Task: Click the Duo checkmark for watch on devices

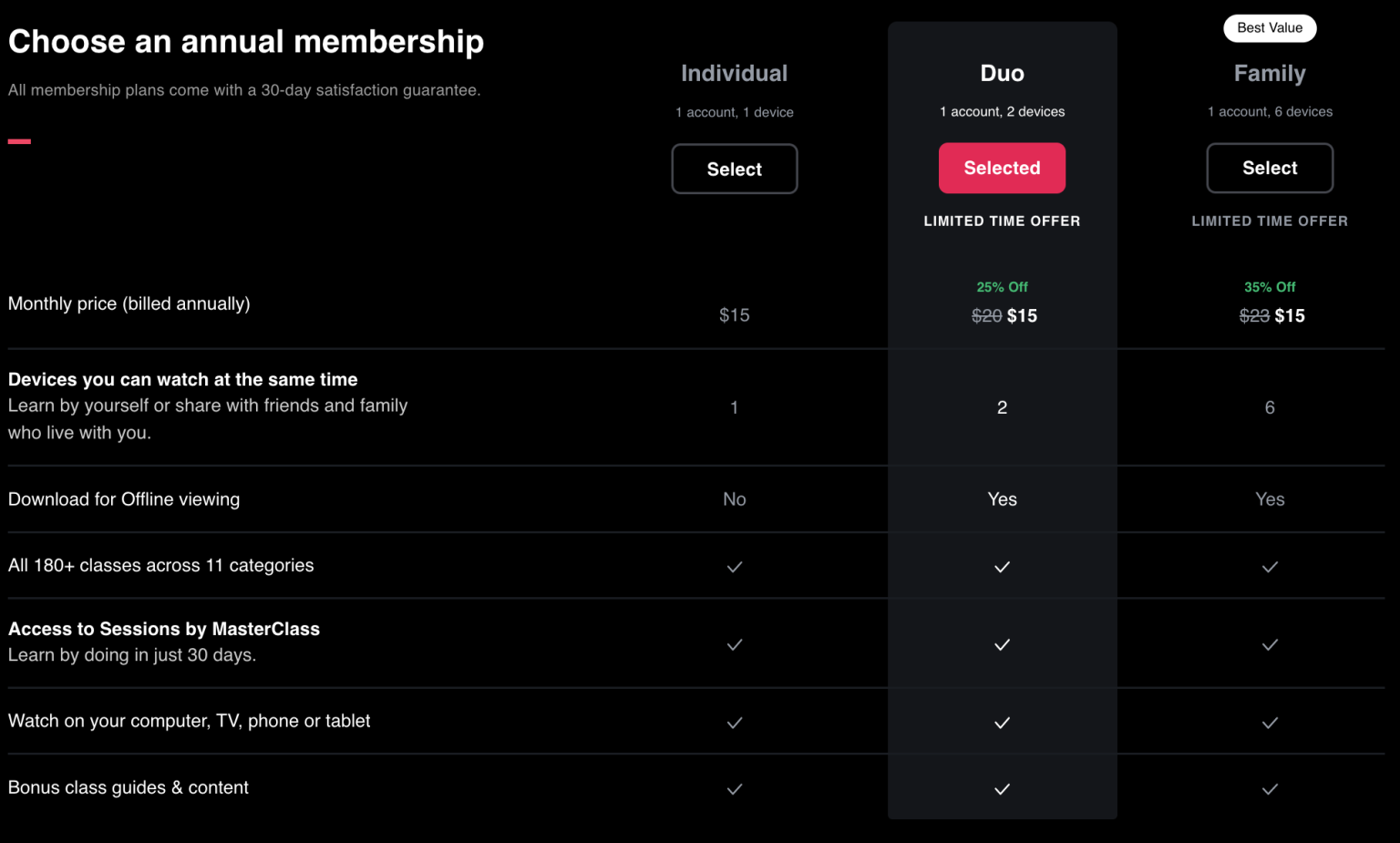Action: coord(1002,723)
